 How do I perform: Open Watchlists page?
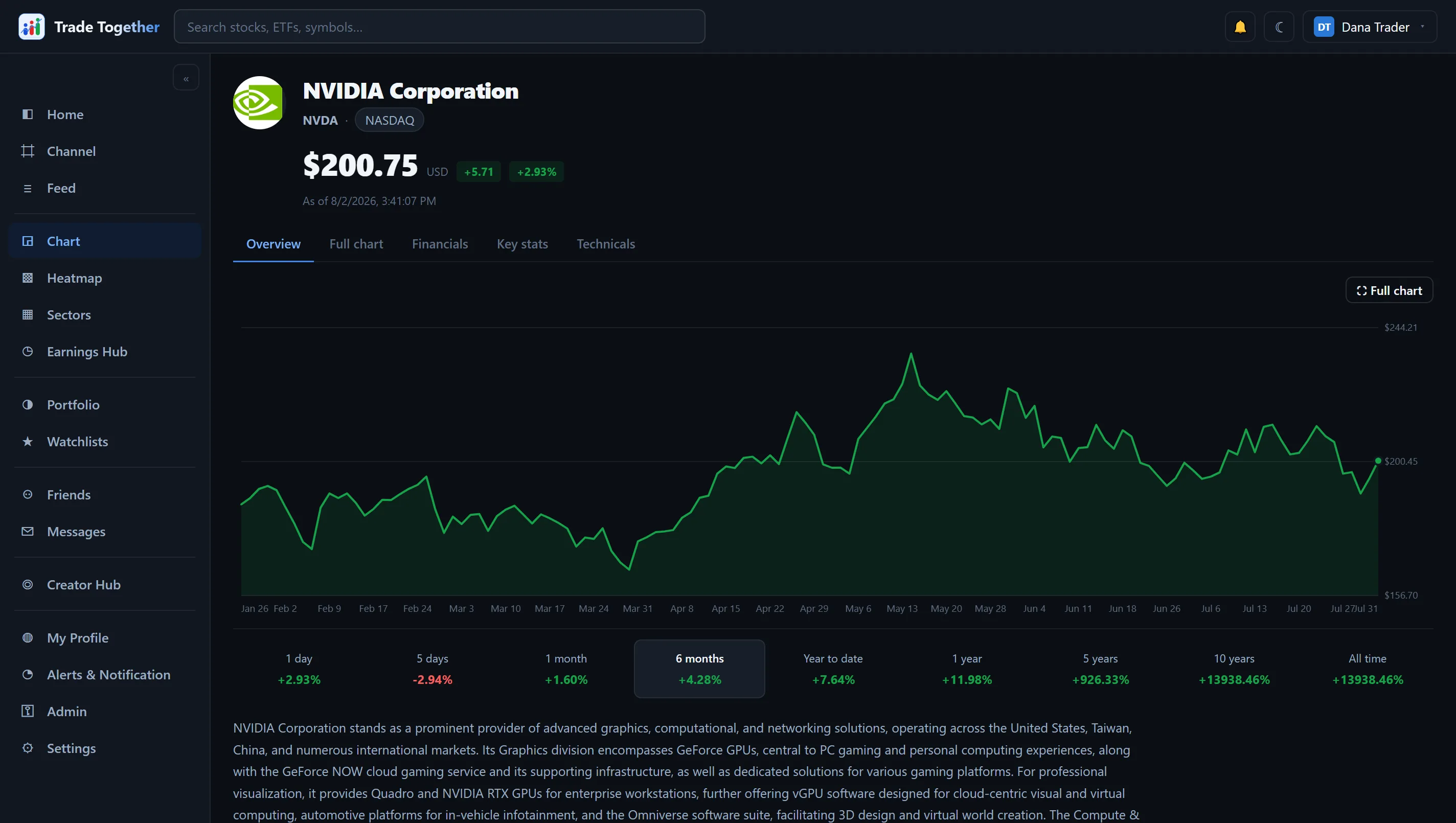pyautogui.click(x=105, y=442)
